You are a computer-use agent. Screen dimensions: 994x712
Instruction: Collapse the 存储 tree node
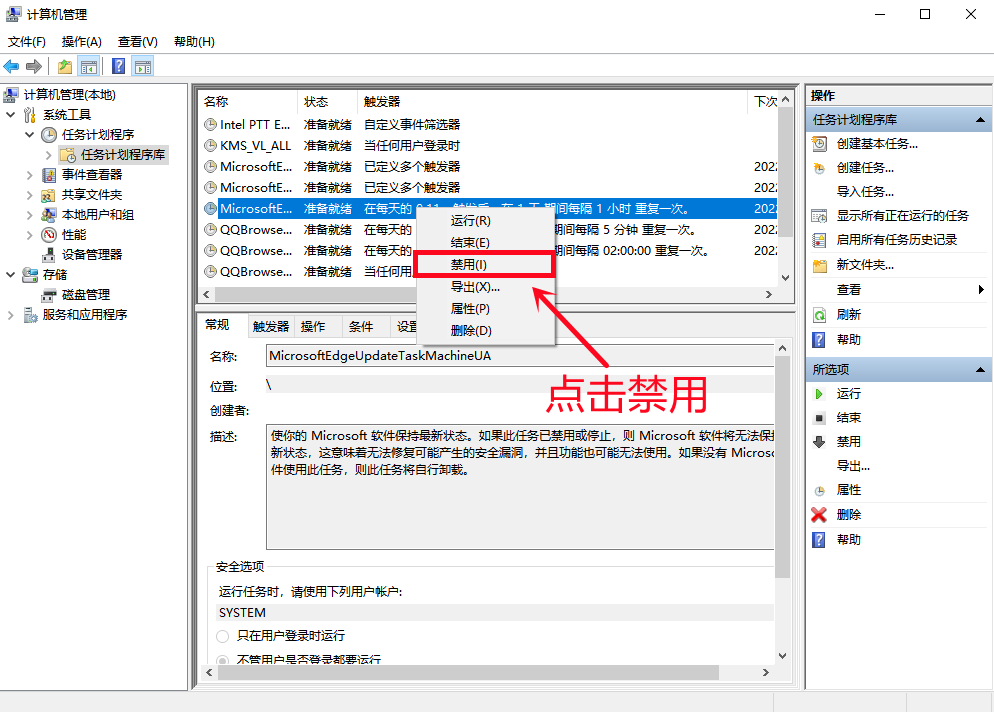[x=11, y=275]
